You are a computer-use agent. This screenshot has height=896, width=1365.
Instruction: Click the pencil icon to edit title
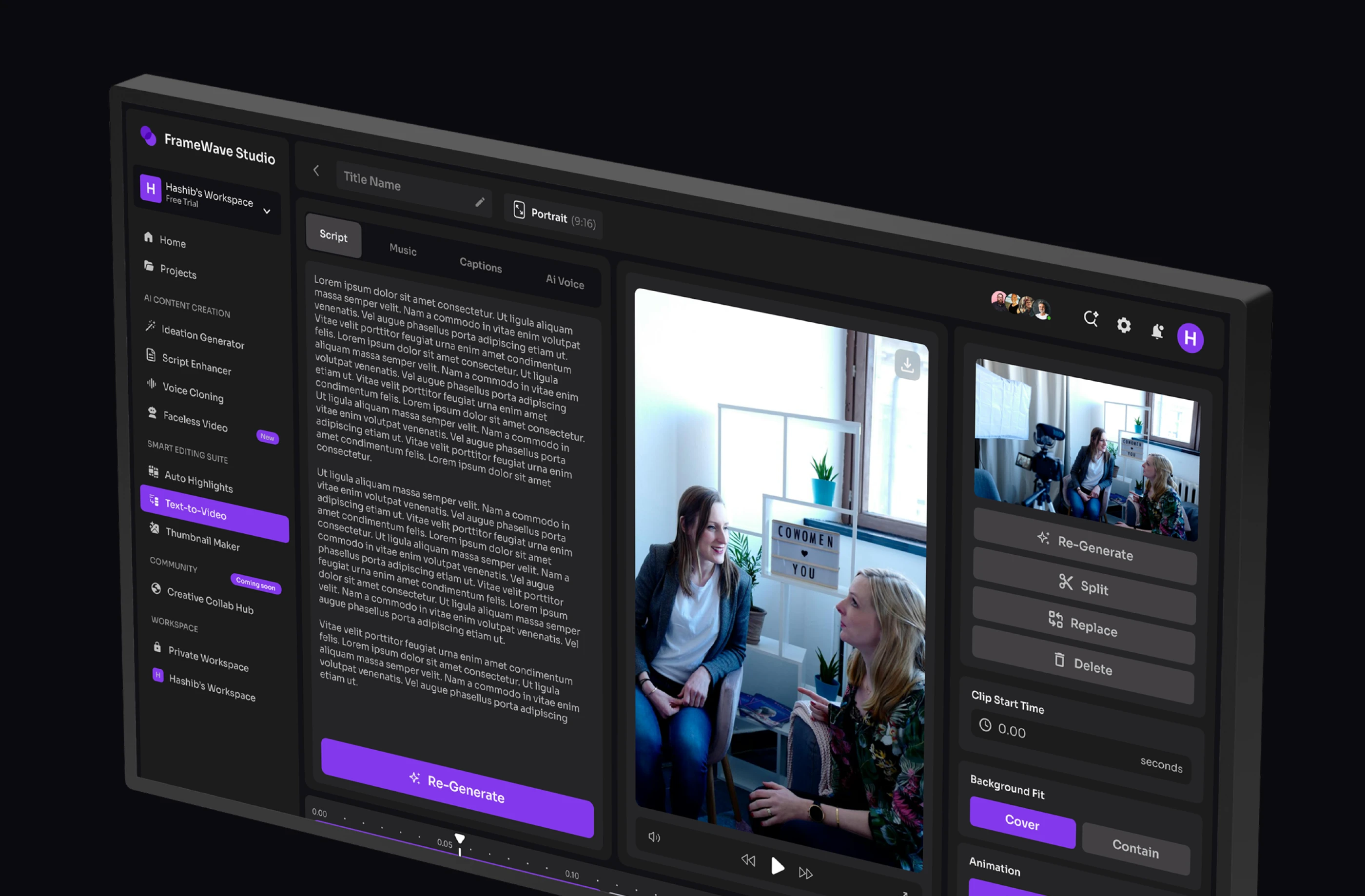[480, 202]
